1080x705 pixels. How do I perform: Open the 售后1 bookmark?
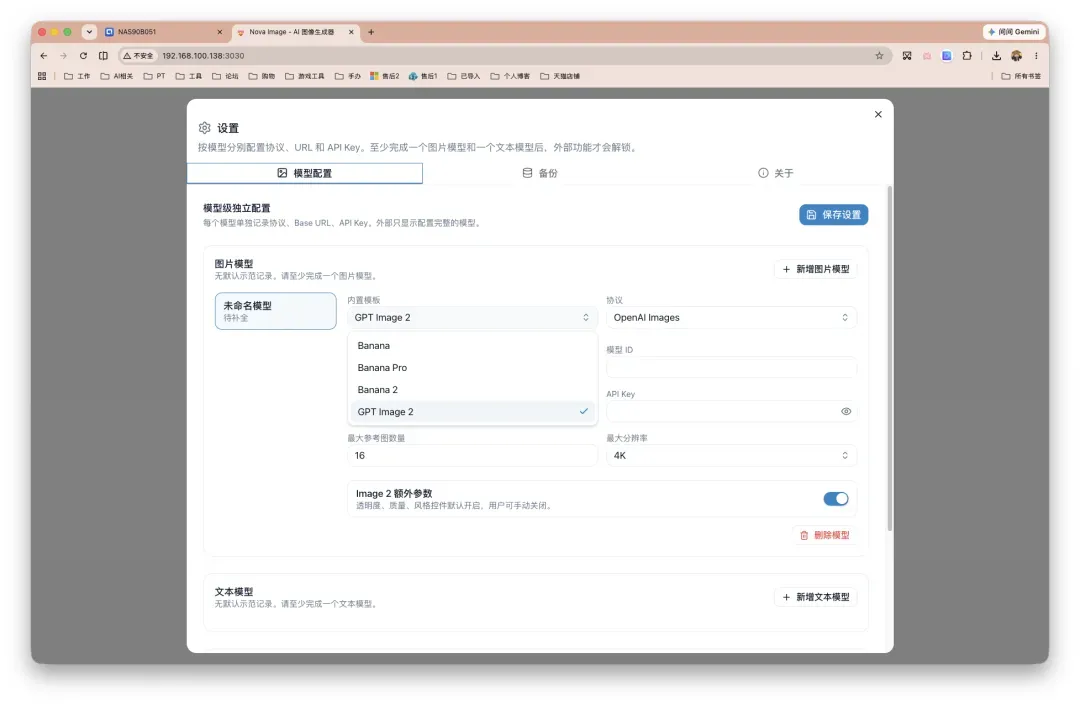(423, 76)
